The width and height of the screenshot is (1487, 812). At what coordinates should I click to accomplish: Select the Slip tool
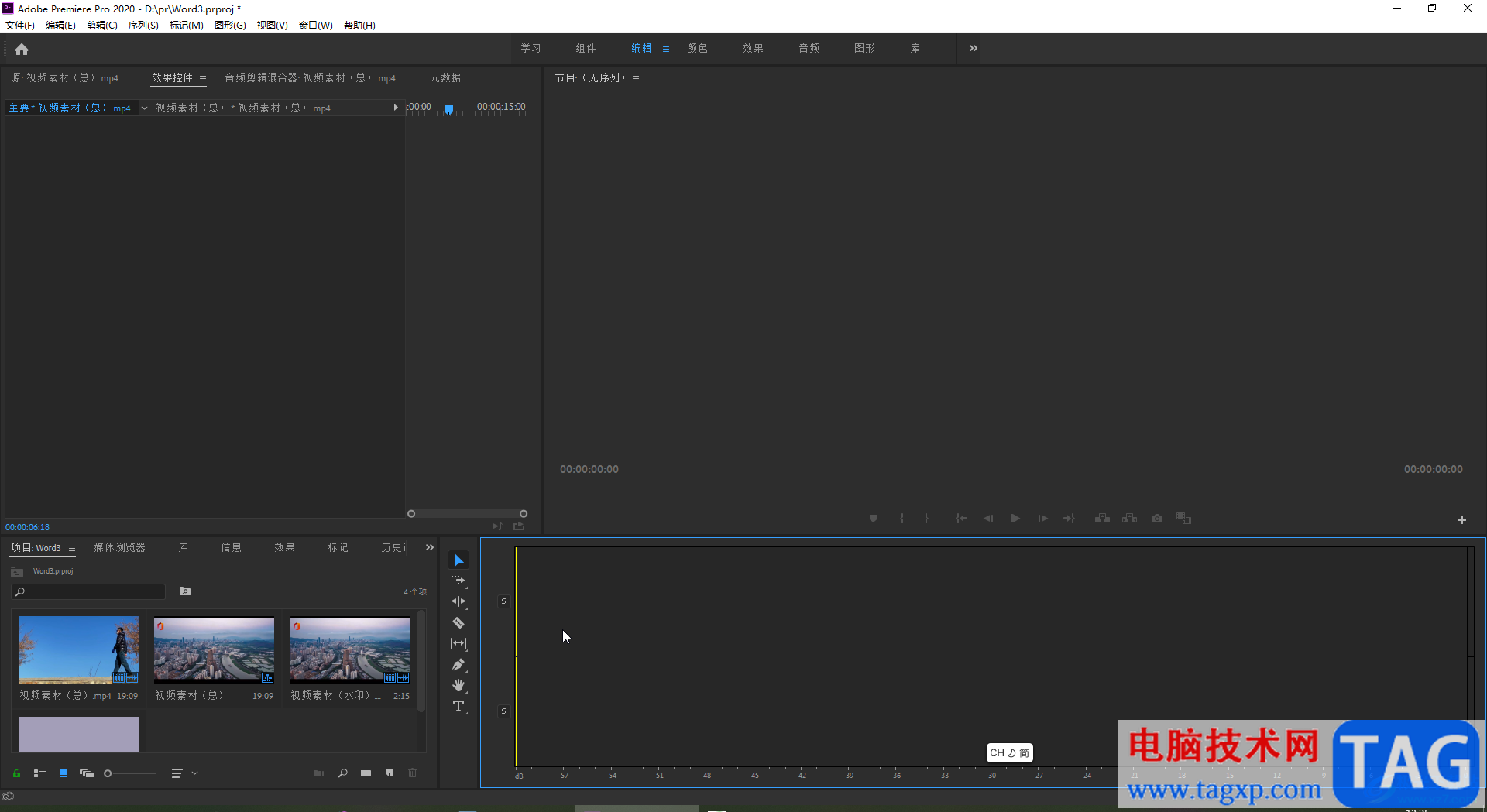[458, 643]
